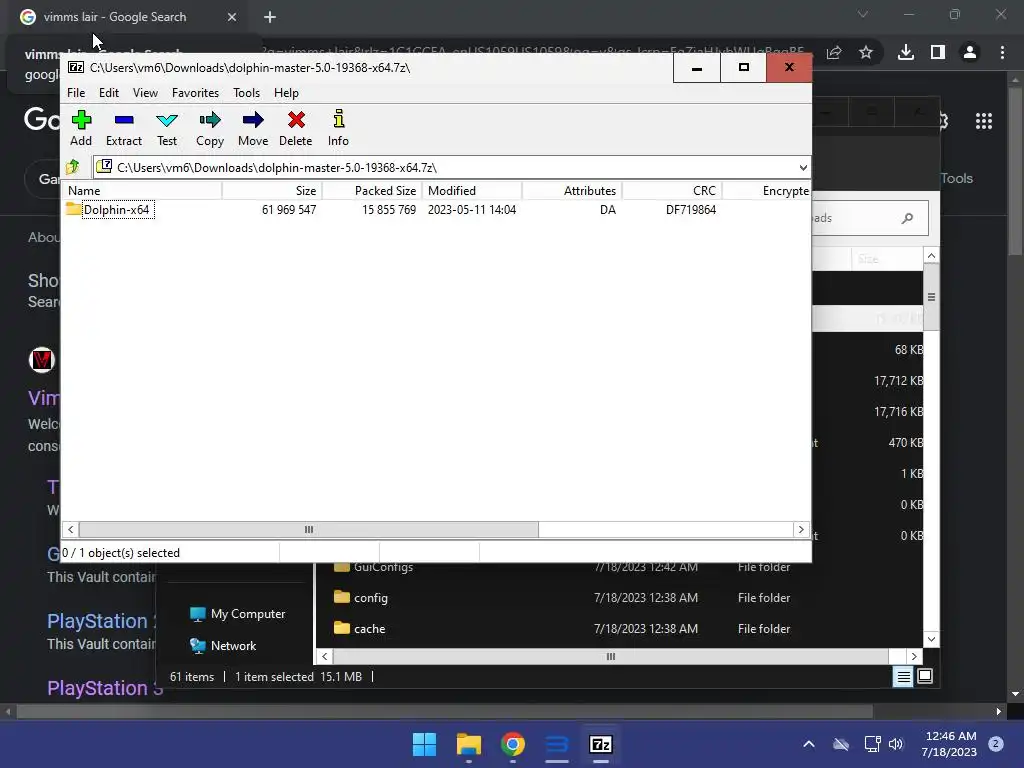Close the vimms lair browser tab
The height and width of the screenshot is (768, 1024).
pos(232,17)
